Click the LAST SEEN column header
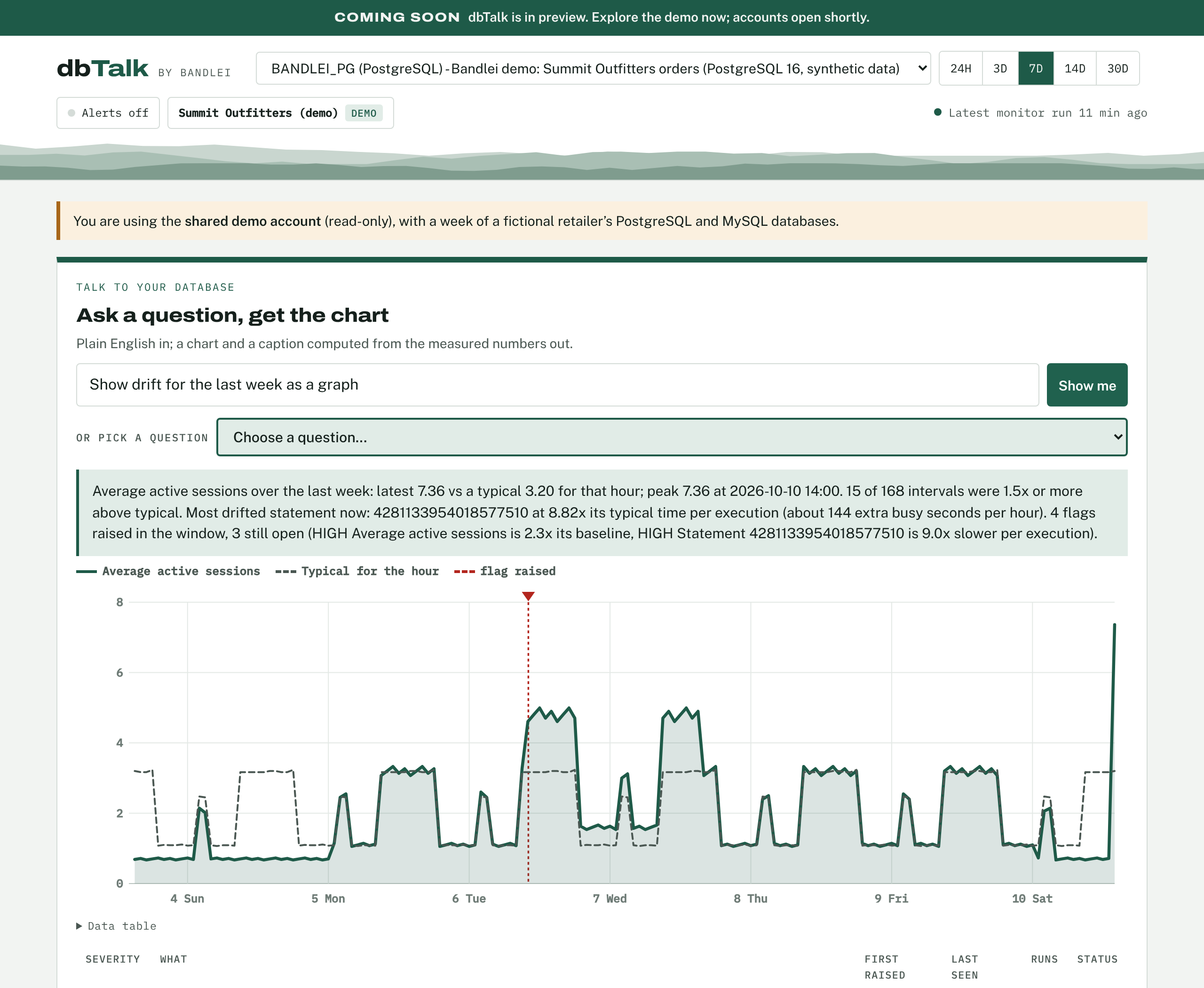 tap(965, 967)
